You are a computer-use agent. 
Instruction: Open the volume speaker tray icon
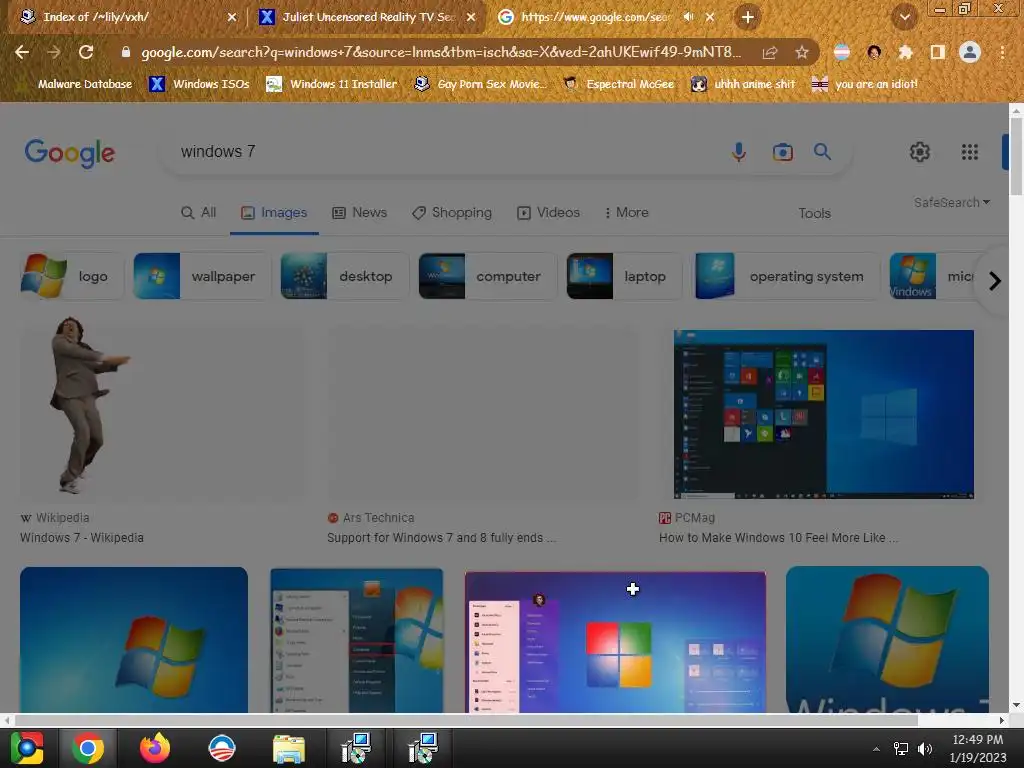coord(925,749)
